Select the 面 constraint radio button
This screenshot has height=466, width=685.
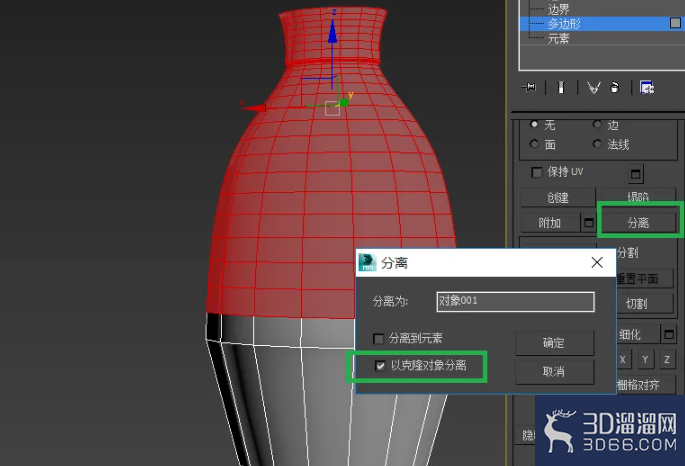534,144
